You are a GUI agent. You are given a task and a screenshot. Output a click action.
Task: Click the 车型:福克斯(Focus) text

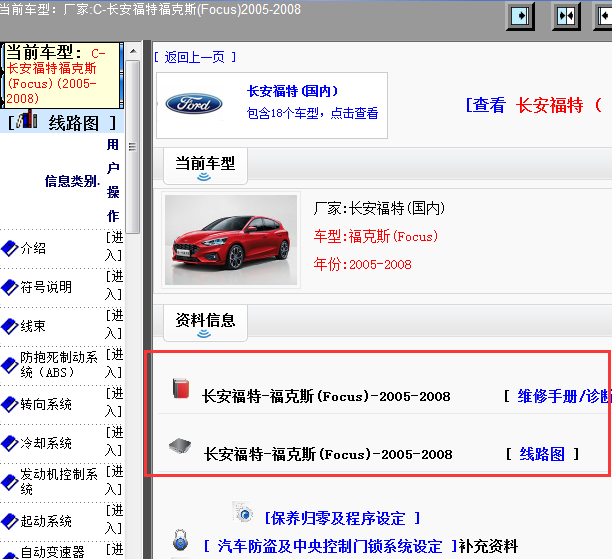click(x=376, y=236)
